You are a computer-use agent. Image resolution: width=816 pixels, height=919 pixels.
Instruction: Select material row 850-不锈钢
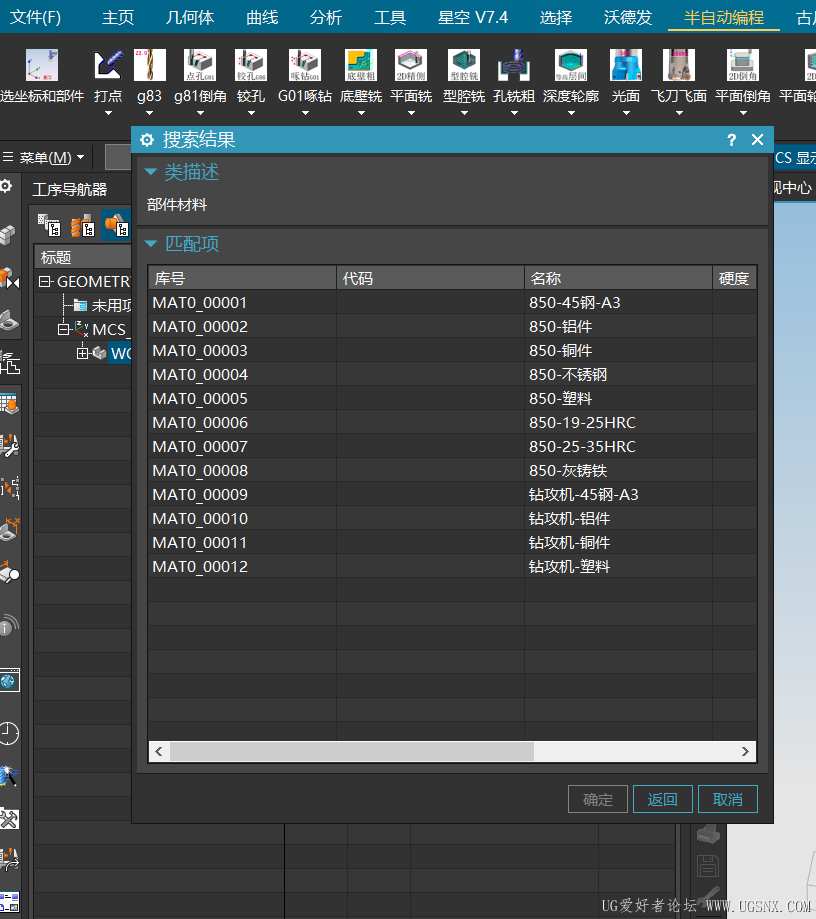pos(452,374)
